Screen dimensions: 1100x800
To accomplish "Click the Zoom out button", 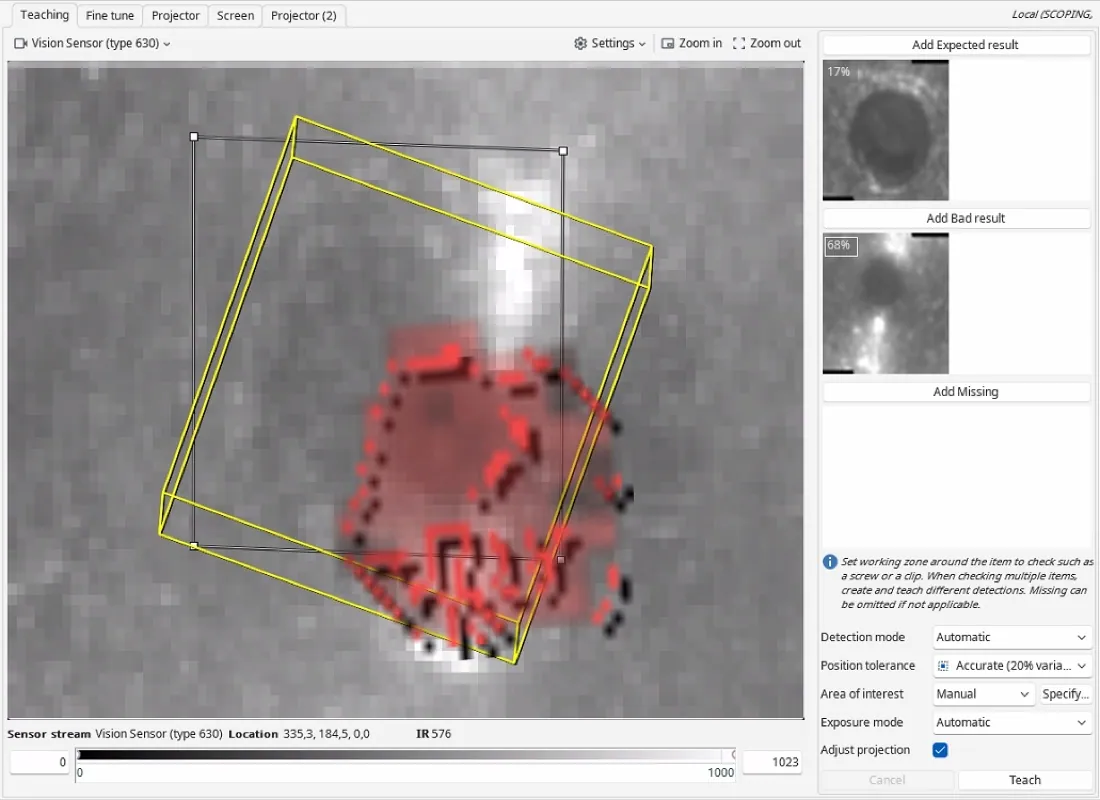I will tap(767, 44).
